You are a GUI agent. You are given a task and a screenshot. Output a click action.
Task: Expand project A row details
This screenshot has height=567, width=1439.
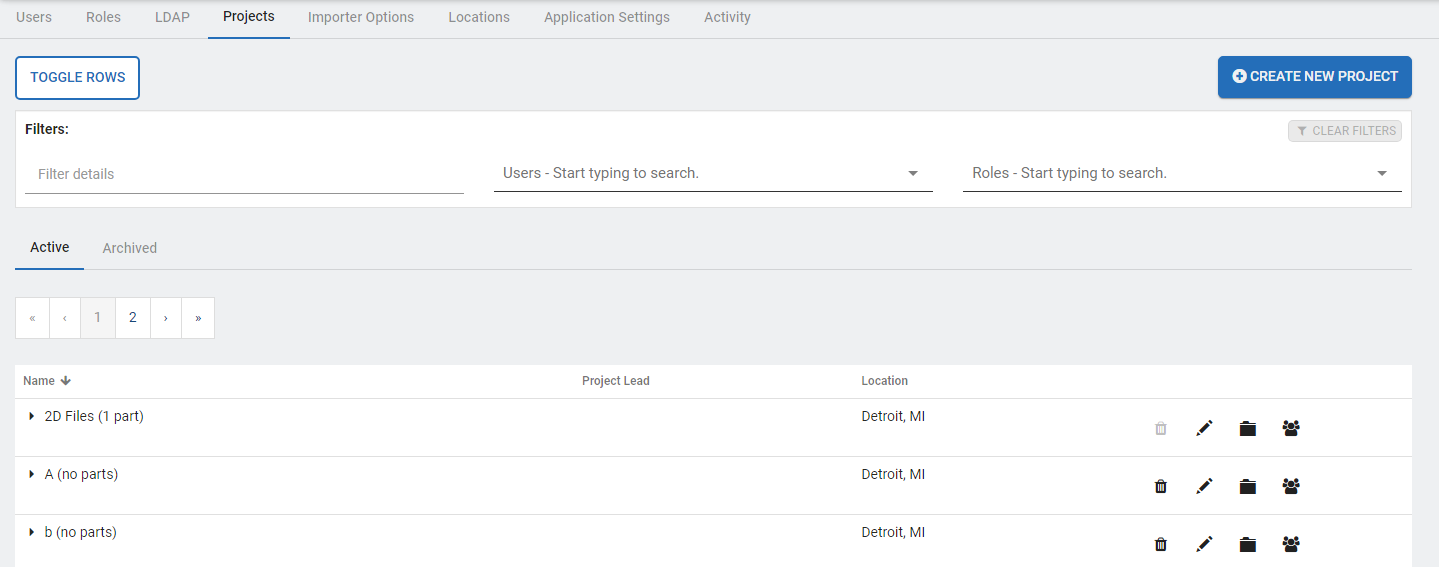point(32,475)
